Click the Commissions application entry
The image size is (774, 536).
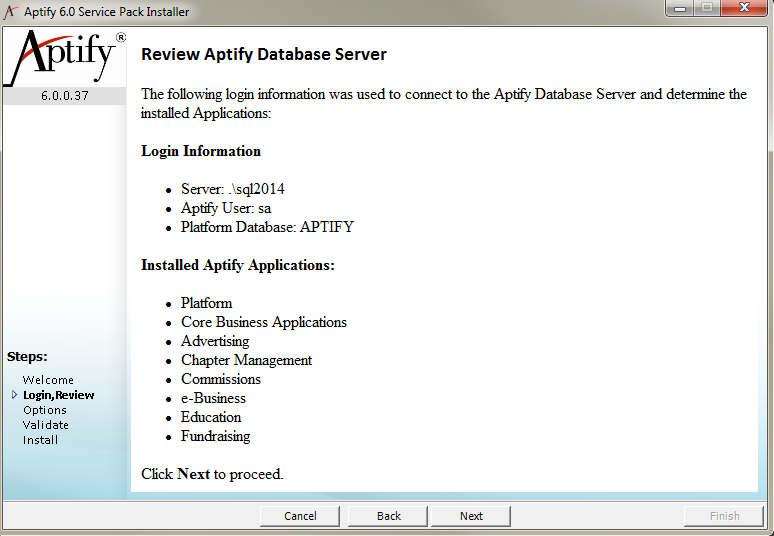pos(221,379)
